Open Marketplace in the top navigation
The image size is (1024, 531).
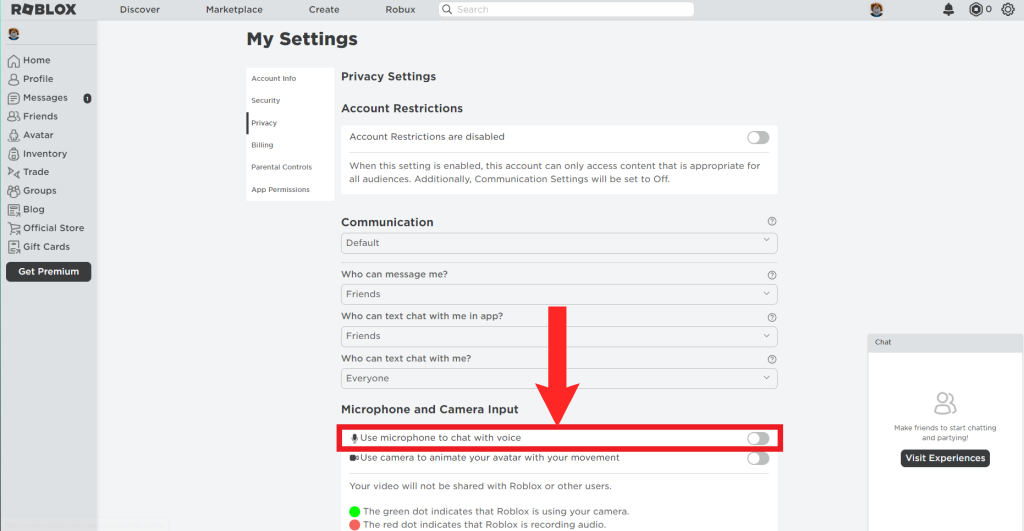234,10
